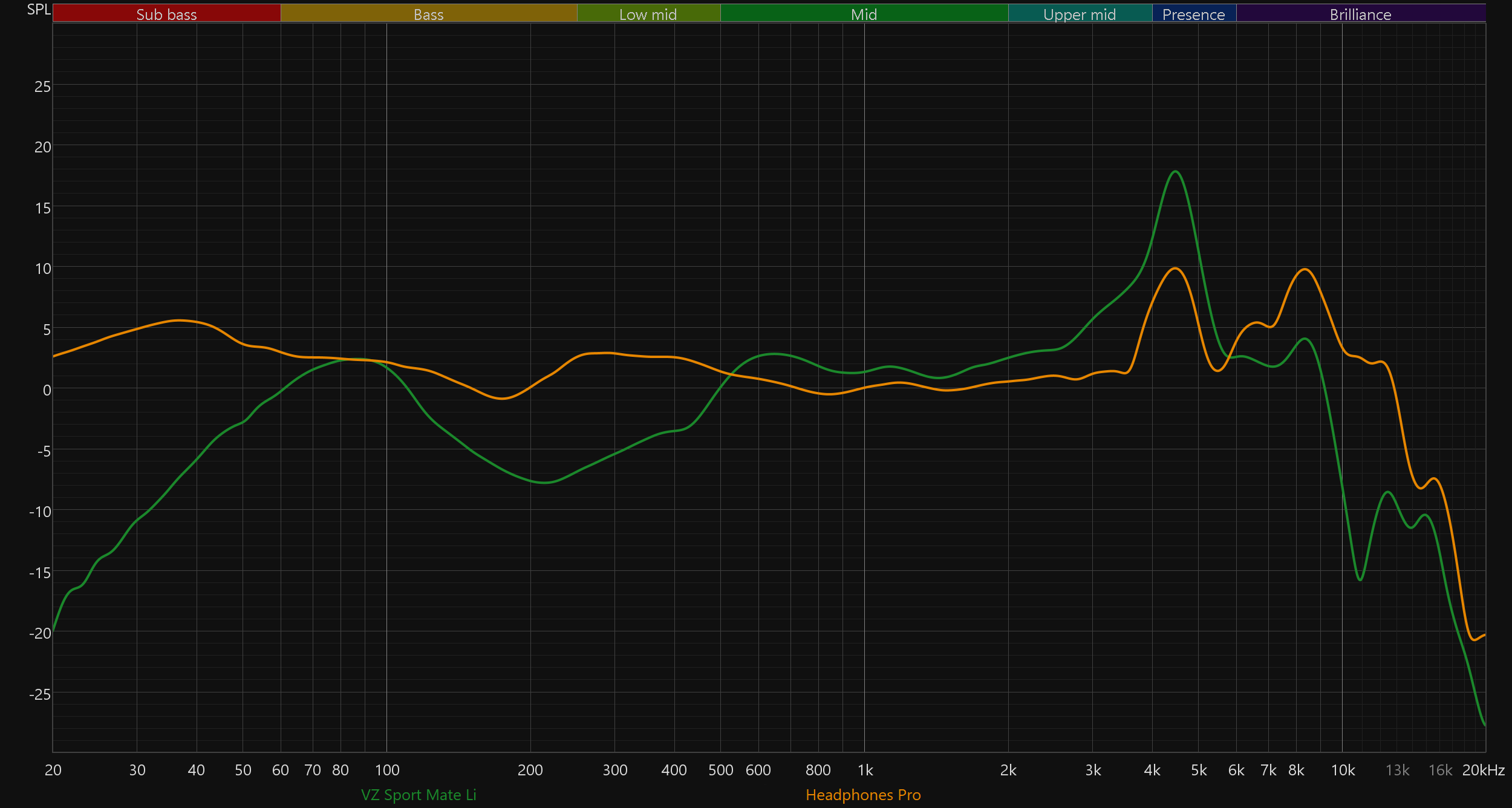
Task: Toggle the VZ Sport Mate Li legend
Action: [419, 795]
